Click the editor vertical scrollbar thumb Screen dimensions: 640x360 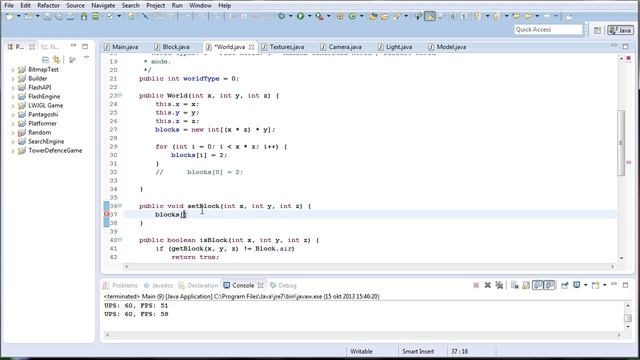pyautogui.click(x=621, y=143)
